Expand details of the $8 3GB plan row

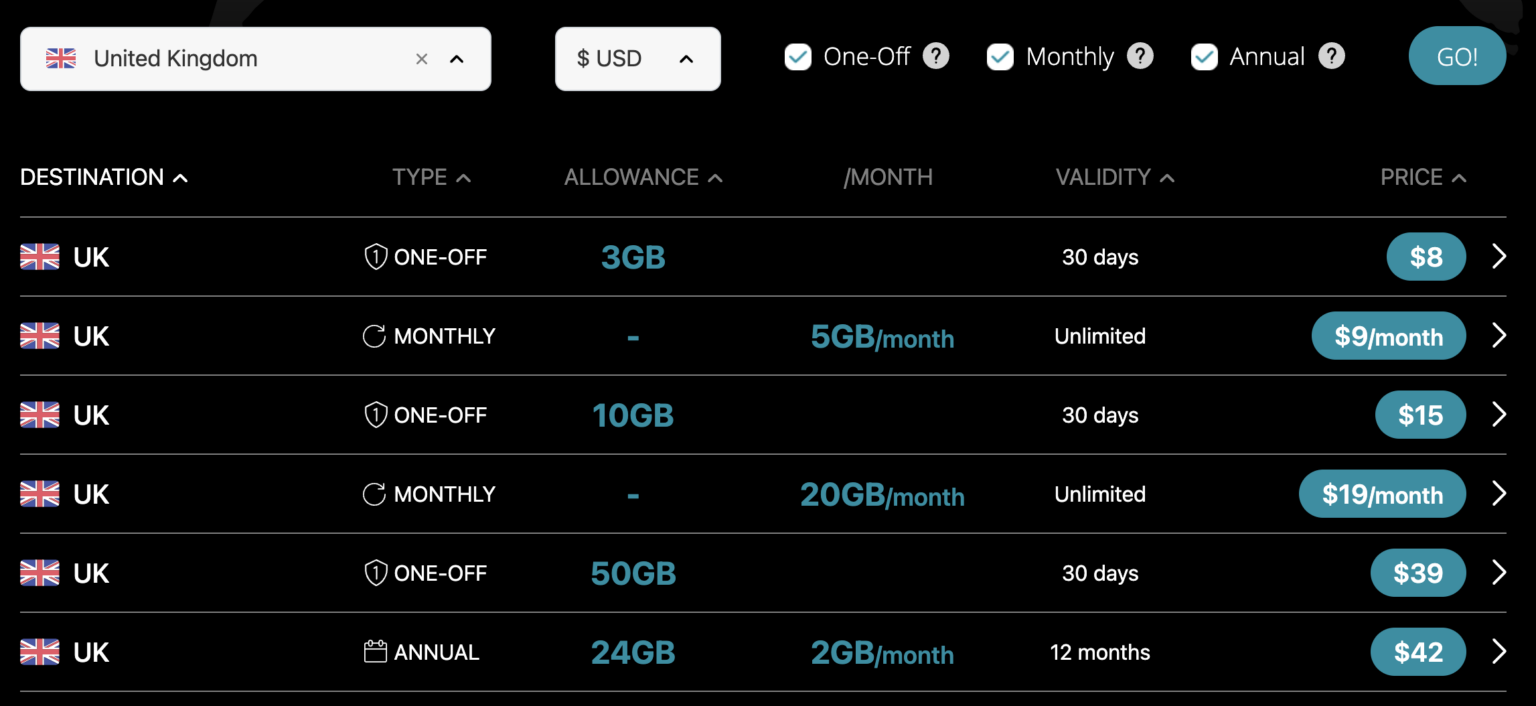(1499, 256)
